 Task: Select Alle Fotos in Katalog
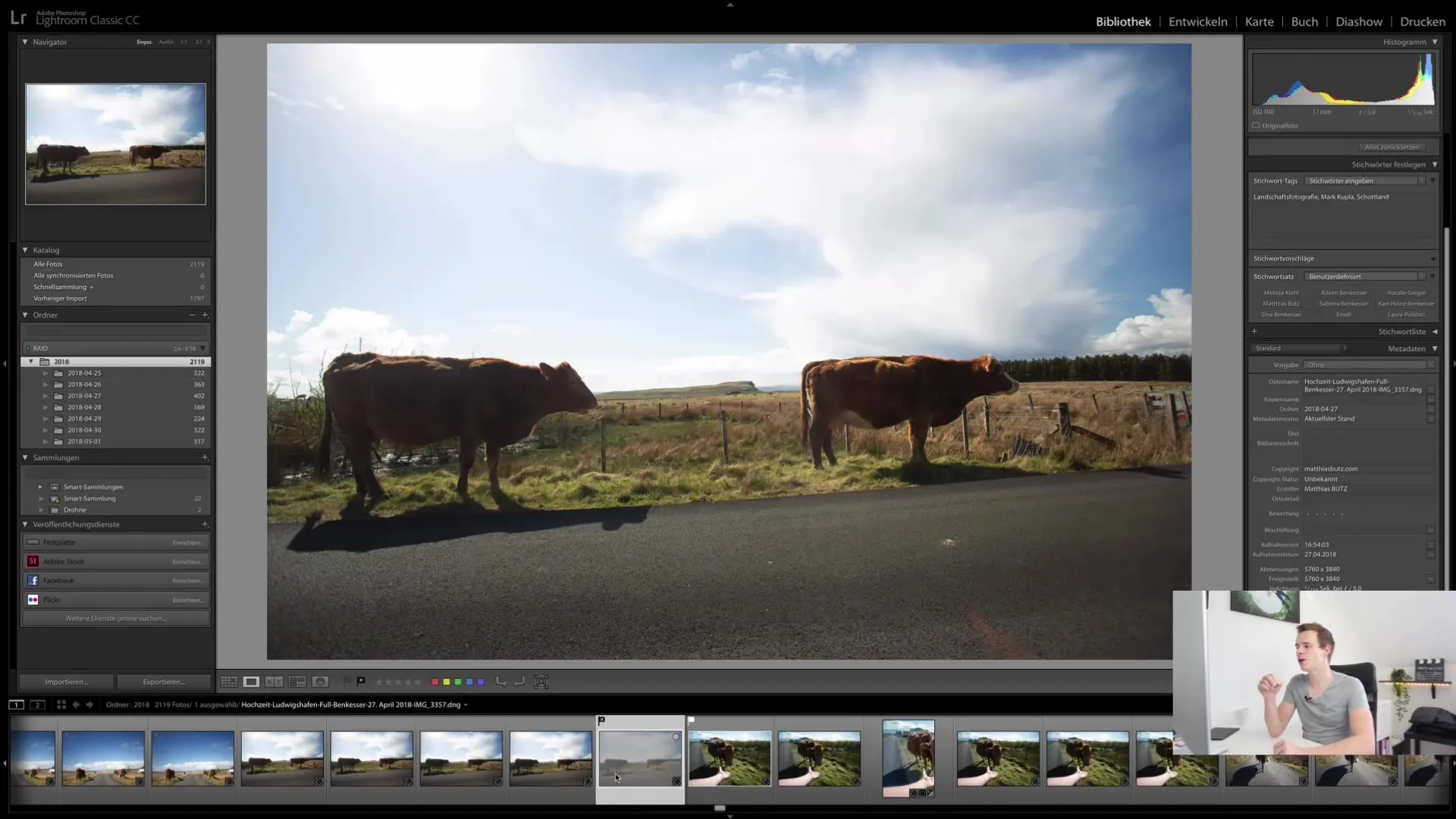click(115, 264)
